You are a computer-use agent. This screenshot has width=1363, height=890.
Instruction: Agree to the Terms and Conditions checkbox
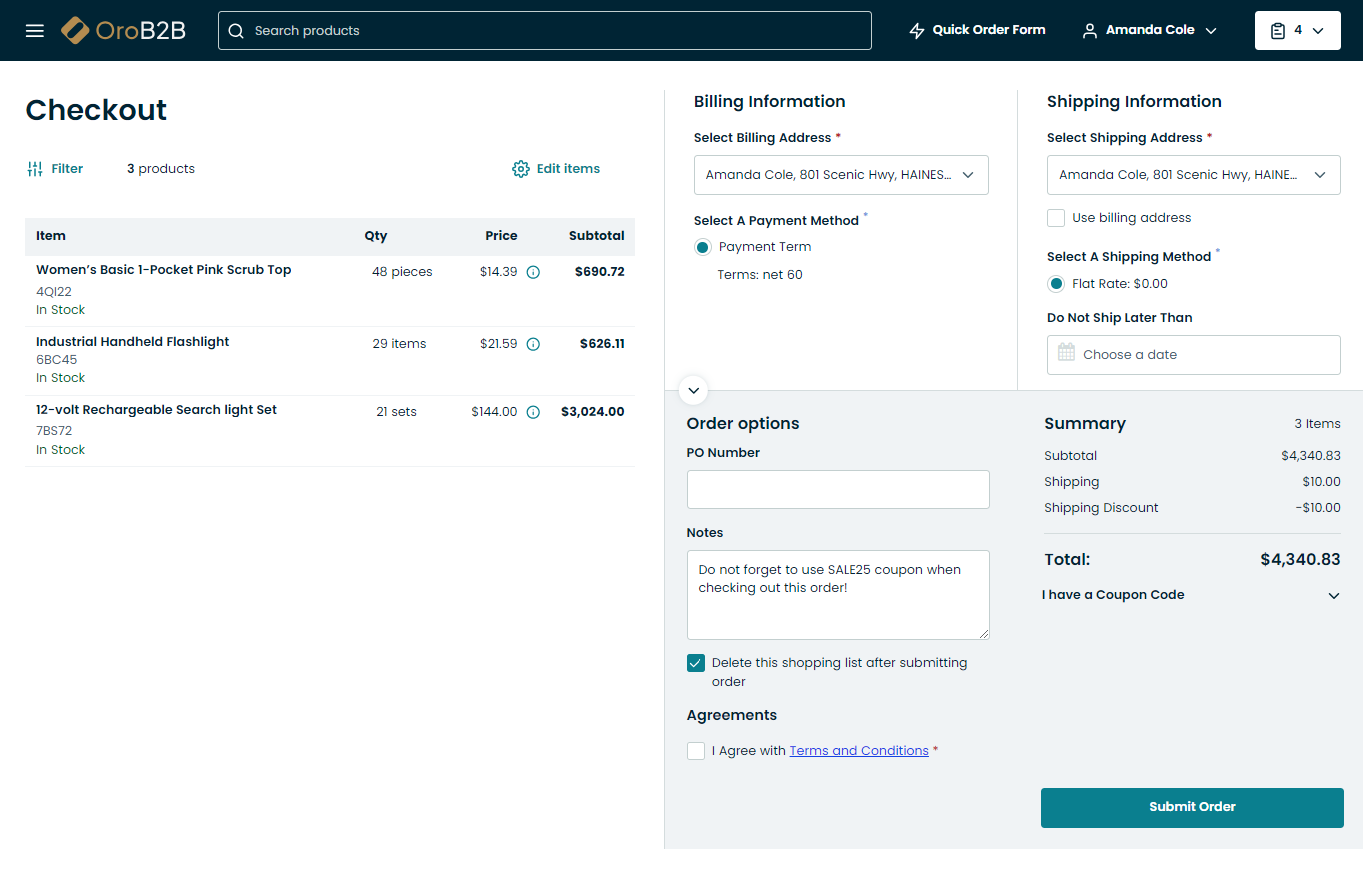tap(696, 751)
